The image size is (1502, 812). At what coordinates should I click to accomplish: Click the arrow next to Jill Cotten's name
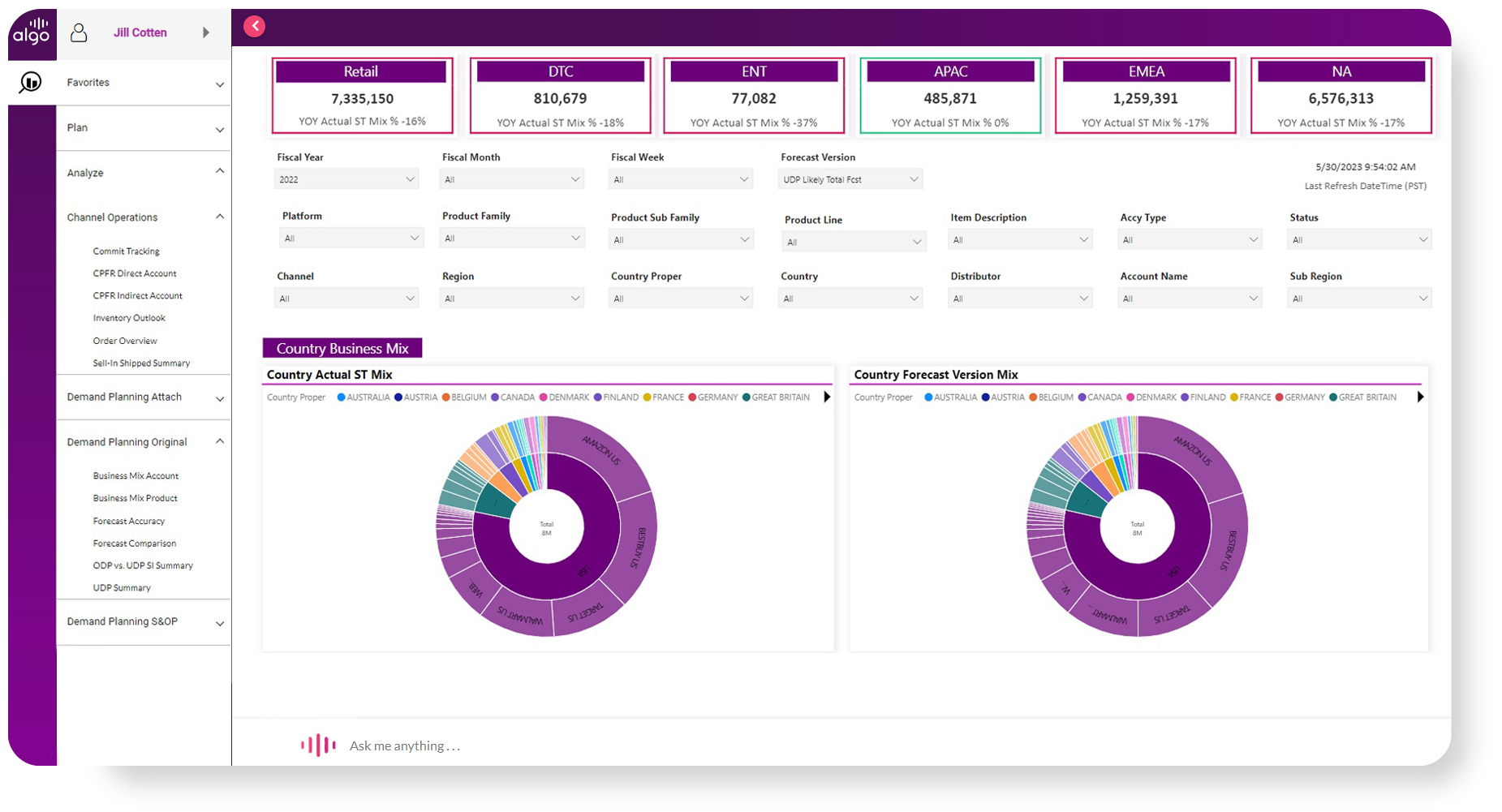(204, 32)
